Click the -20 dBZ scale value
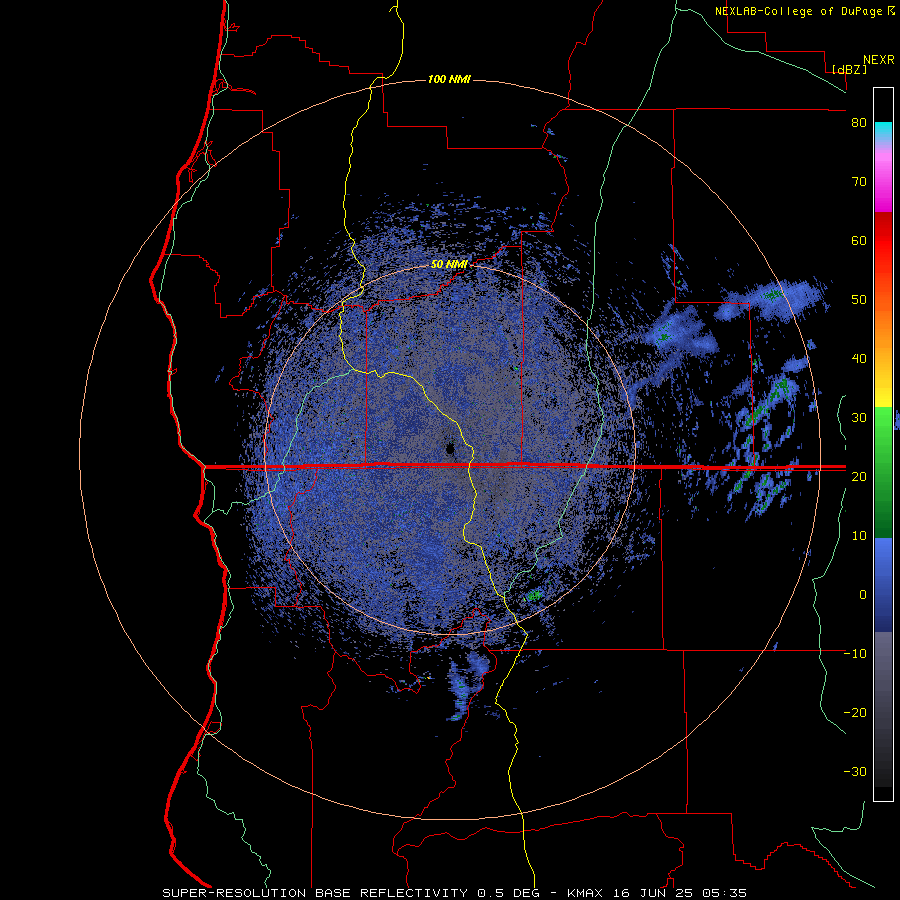Image resolution: width=900 pixels, height=900 pixels. pos(855,712)
